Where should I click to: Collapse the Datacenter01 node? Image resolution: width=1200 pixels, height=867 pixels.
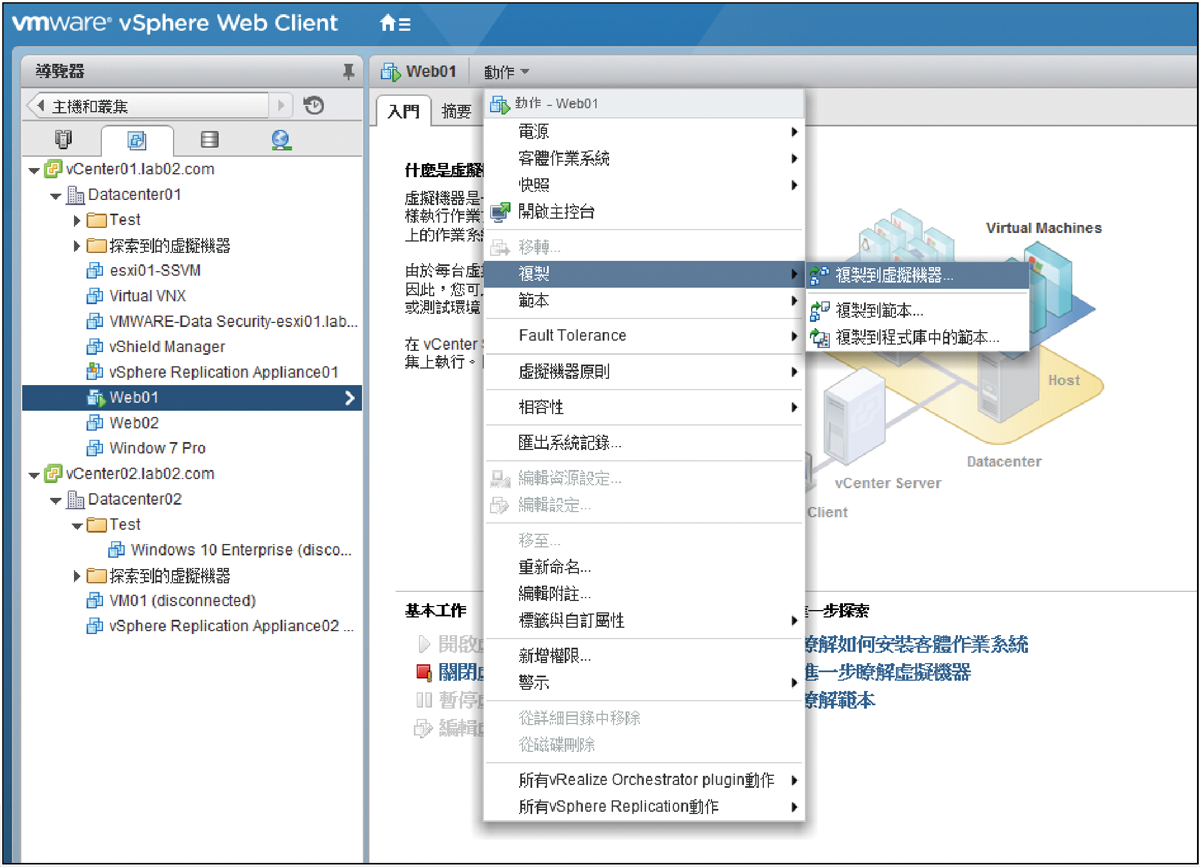(x=57, y=195)
